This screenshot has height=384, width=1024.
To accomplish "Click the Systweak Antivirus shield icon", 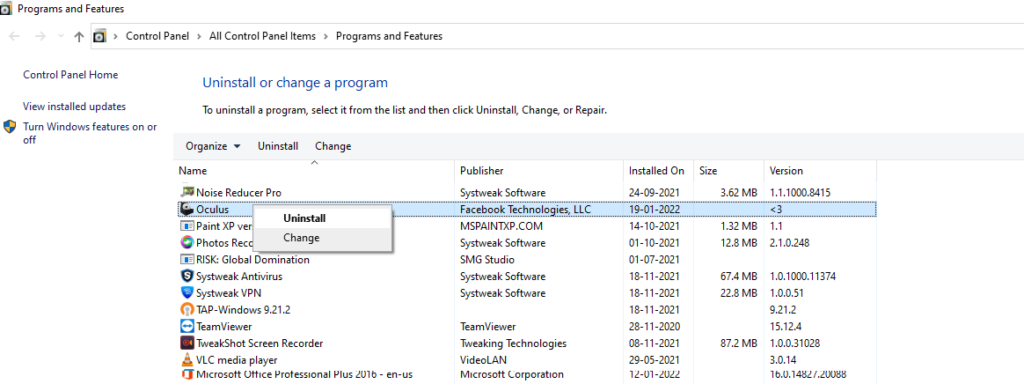I will point(187,276).
